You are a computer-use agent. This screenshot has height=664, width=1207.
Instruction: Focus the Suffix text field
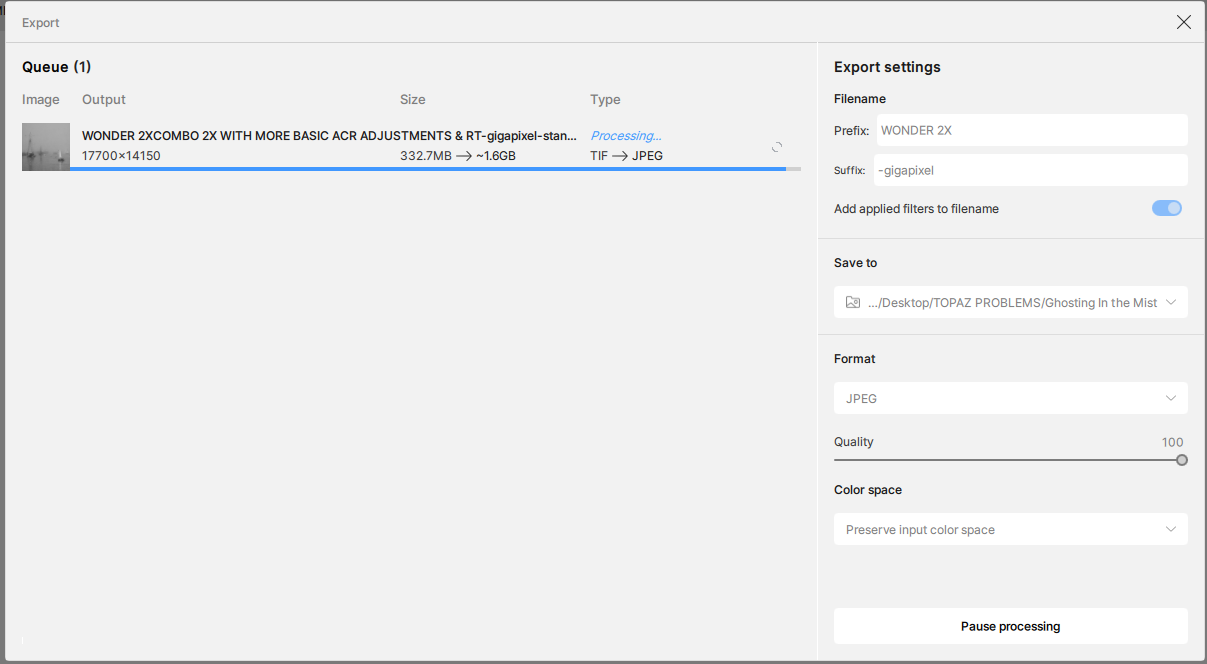click(1030, 170)
